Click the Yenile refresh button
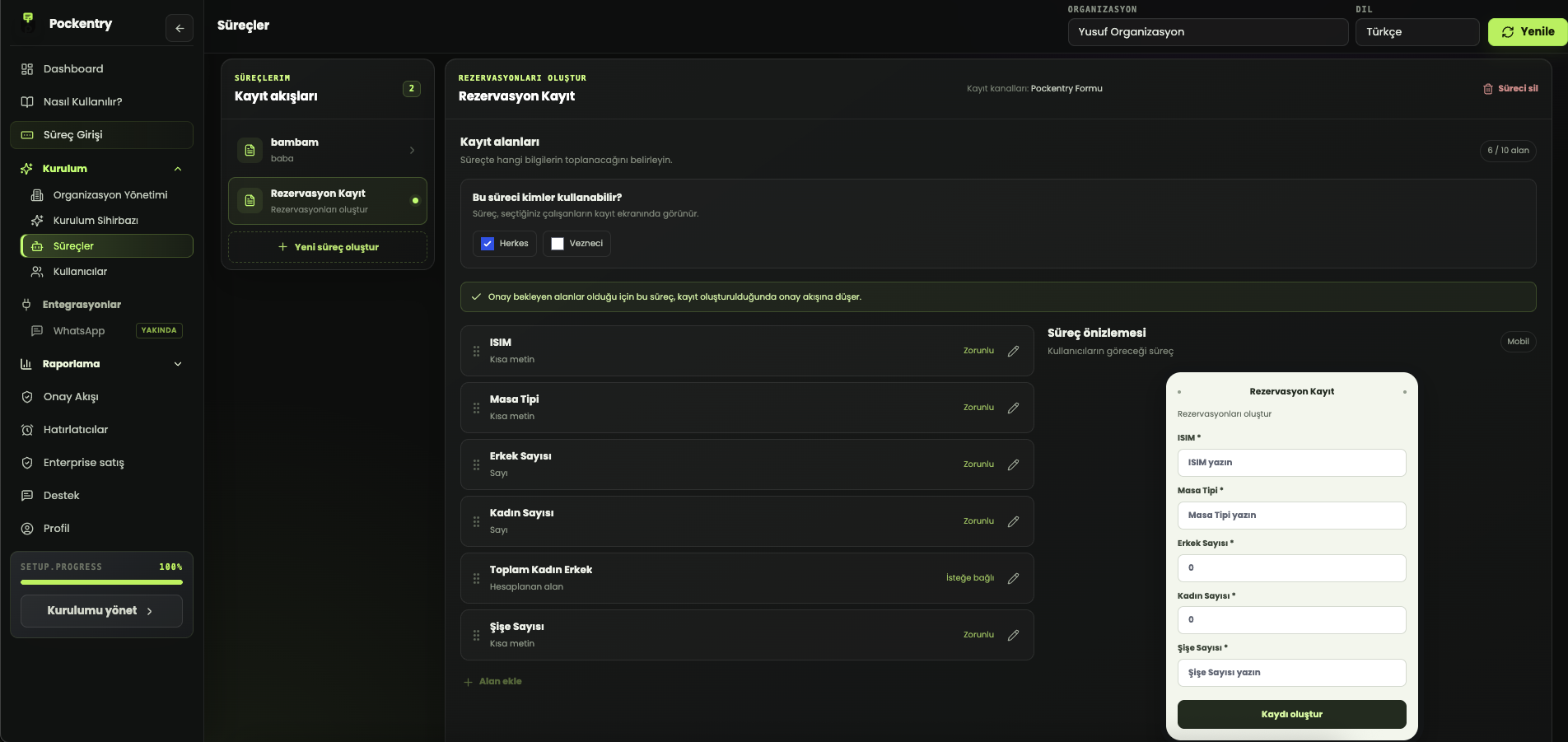This screenshot has height=742, width=1568. click(x=1528, y=32)
